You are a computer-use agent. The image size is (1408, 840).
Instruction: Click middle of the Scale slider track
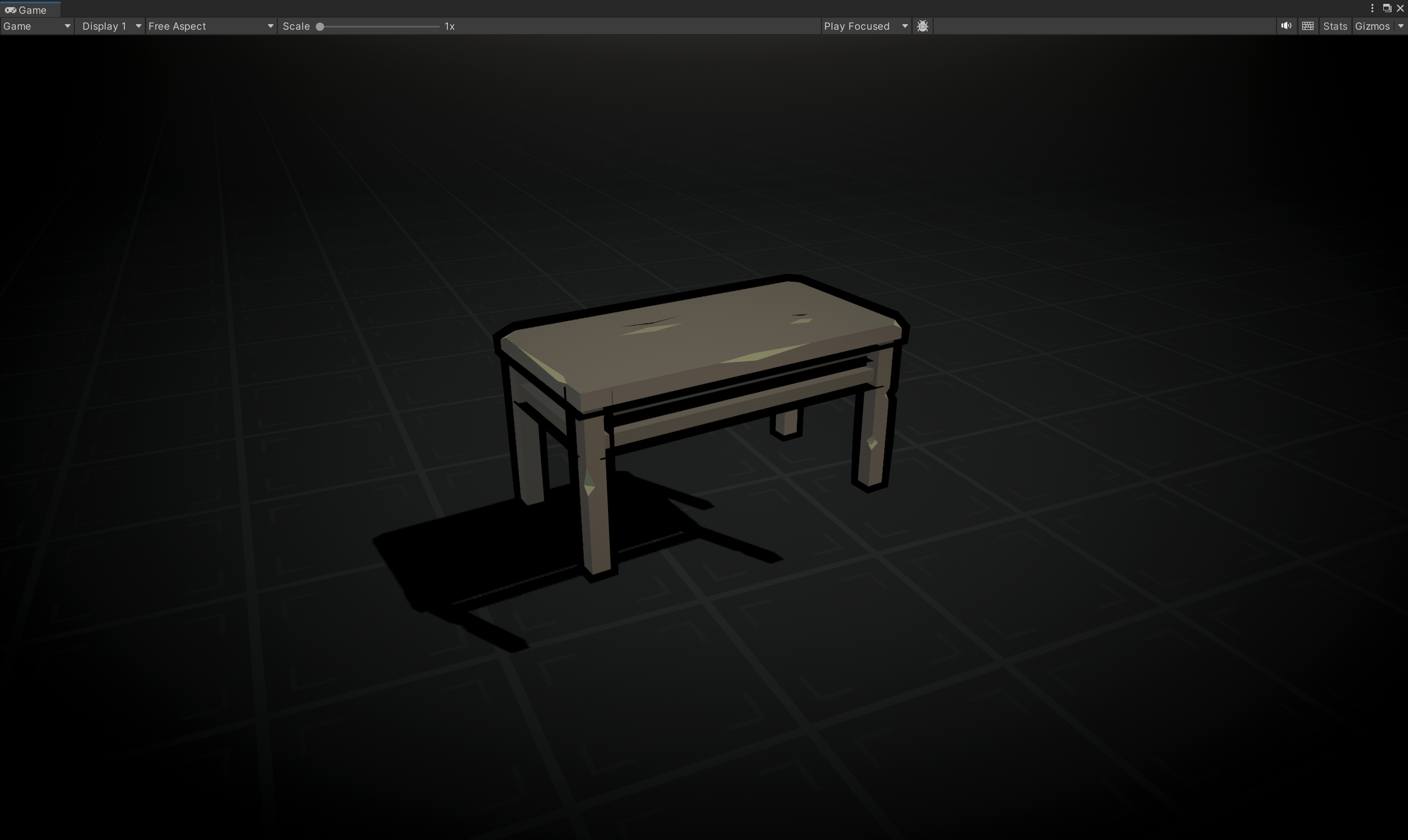pos(379,26)
